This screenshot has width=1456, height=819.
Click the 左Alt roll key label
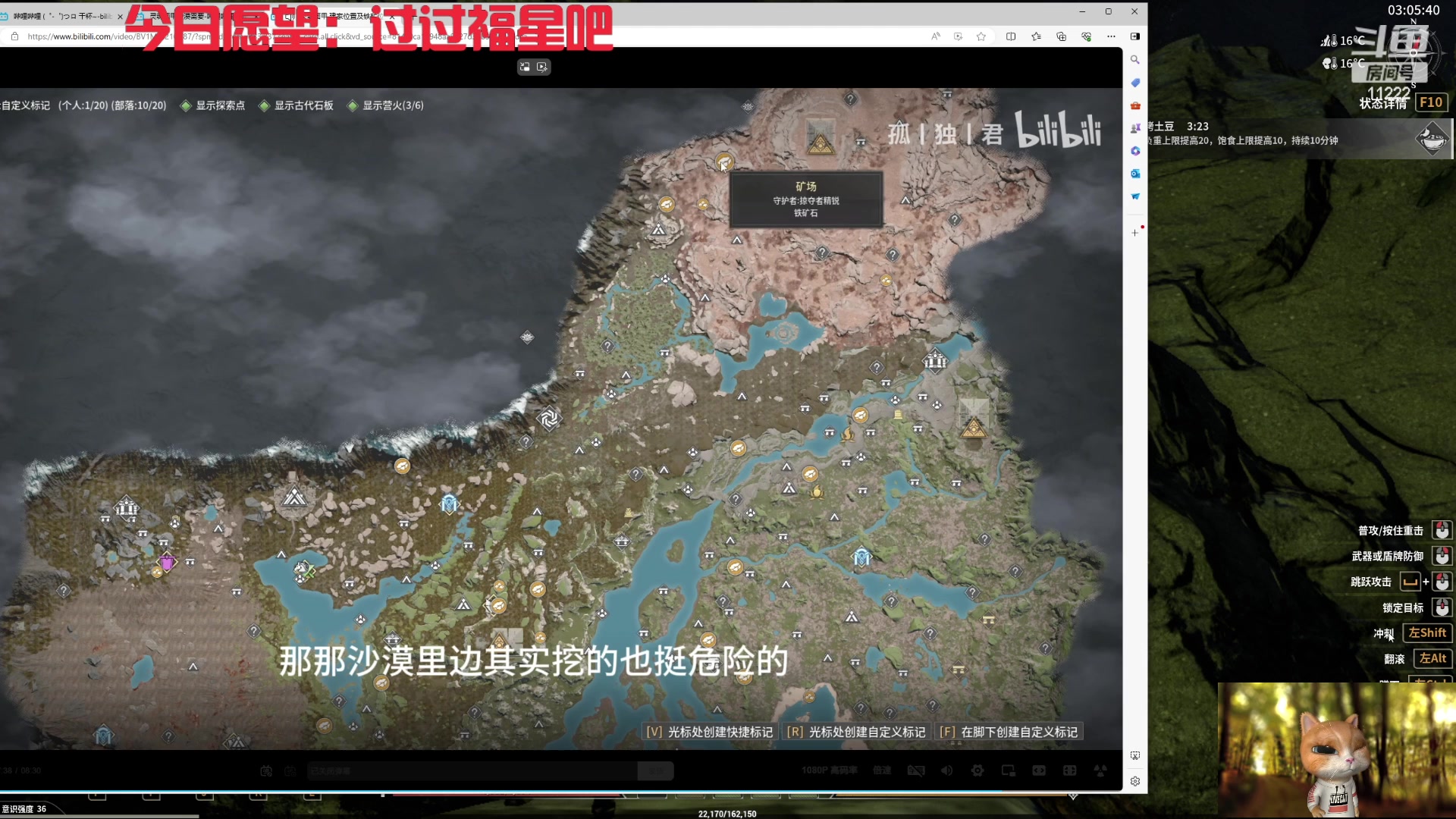click(x=1432, y=658)
